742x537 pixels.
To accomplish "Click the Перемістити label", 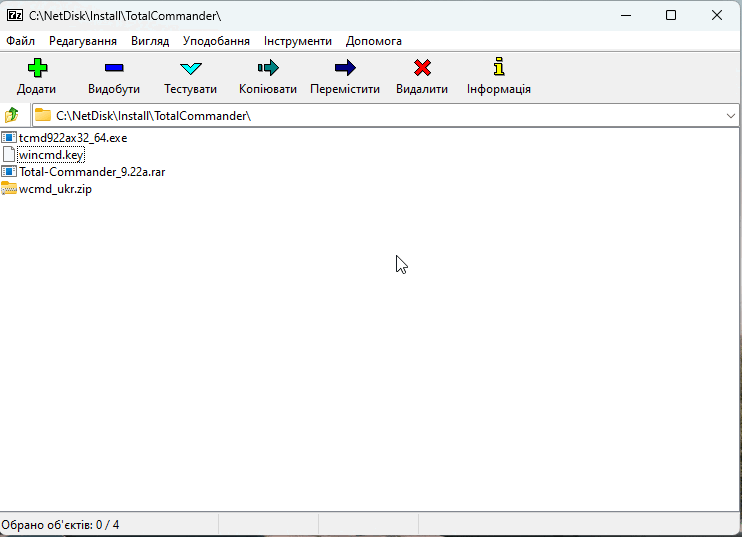I will click(345, 89).
